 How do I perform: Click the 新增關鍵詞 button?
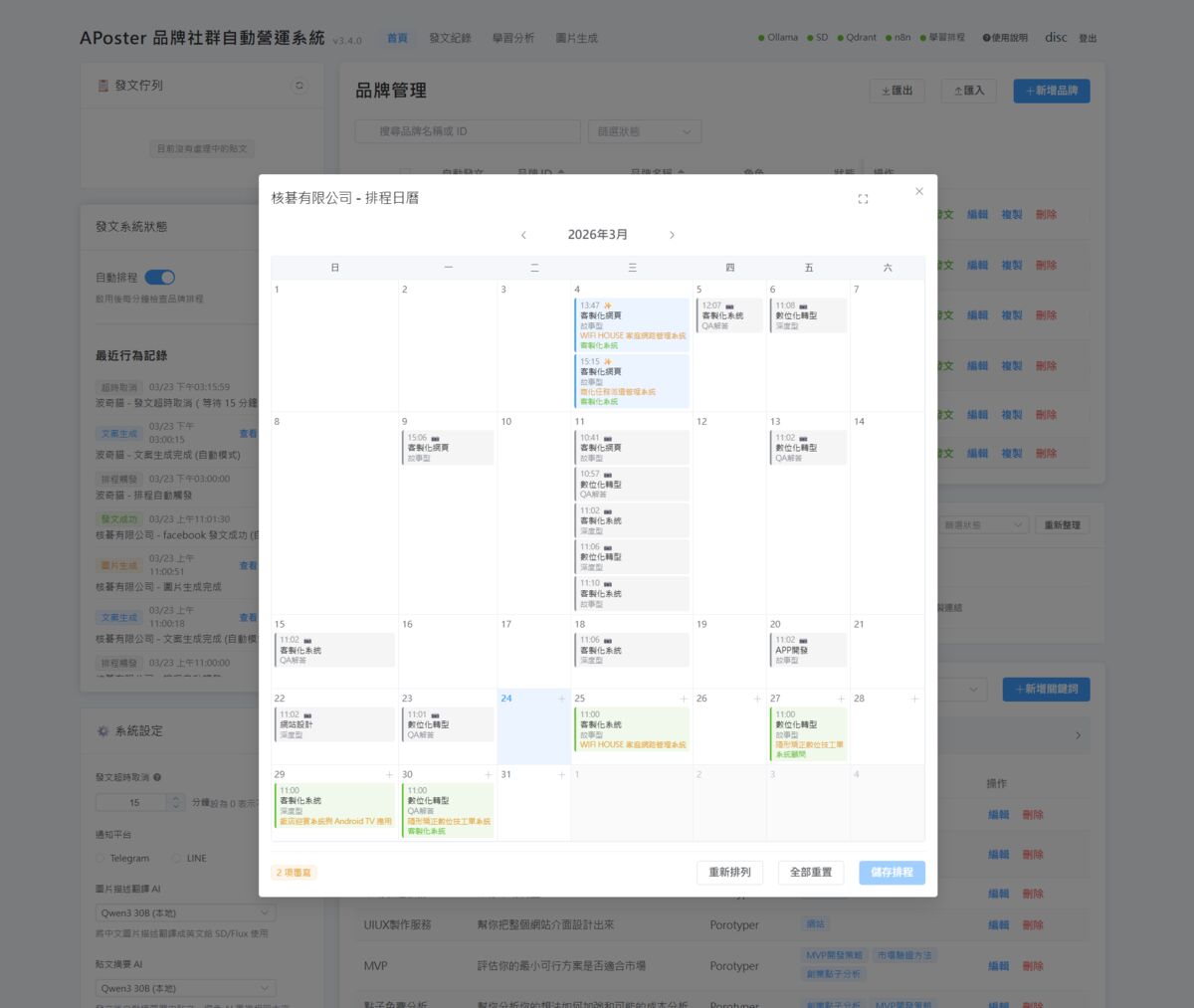tap(1046, 689)
